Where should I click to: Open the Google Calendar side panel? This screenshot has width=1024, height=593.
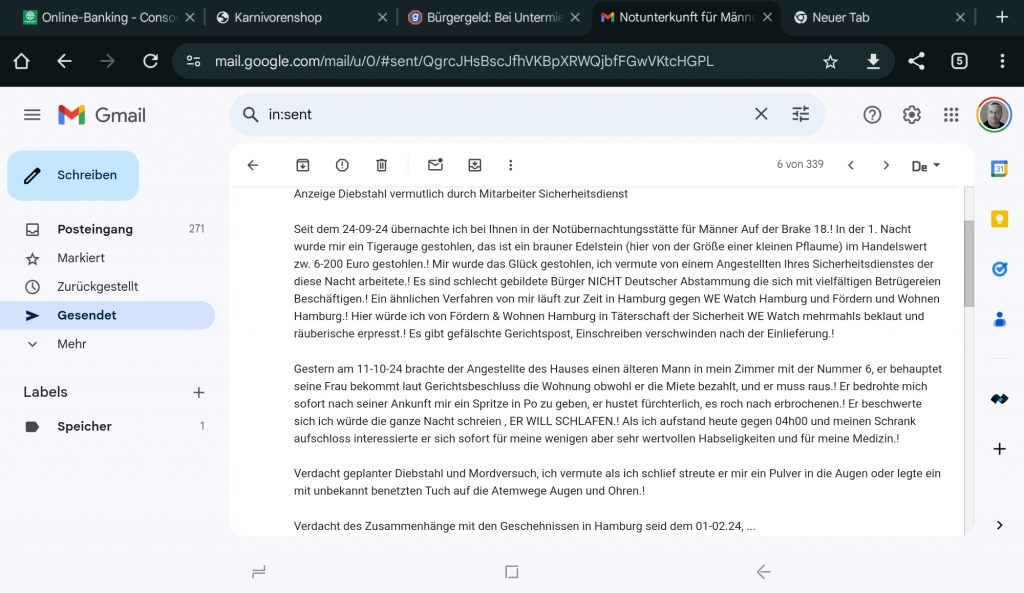click(x=999, y=169)
